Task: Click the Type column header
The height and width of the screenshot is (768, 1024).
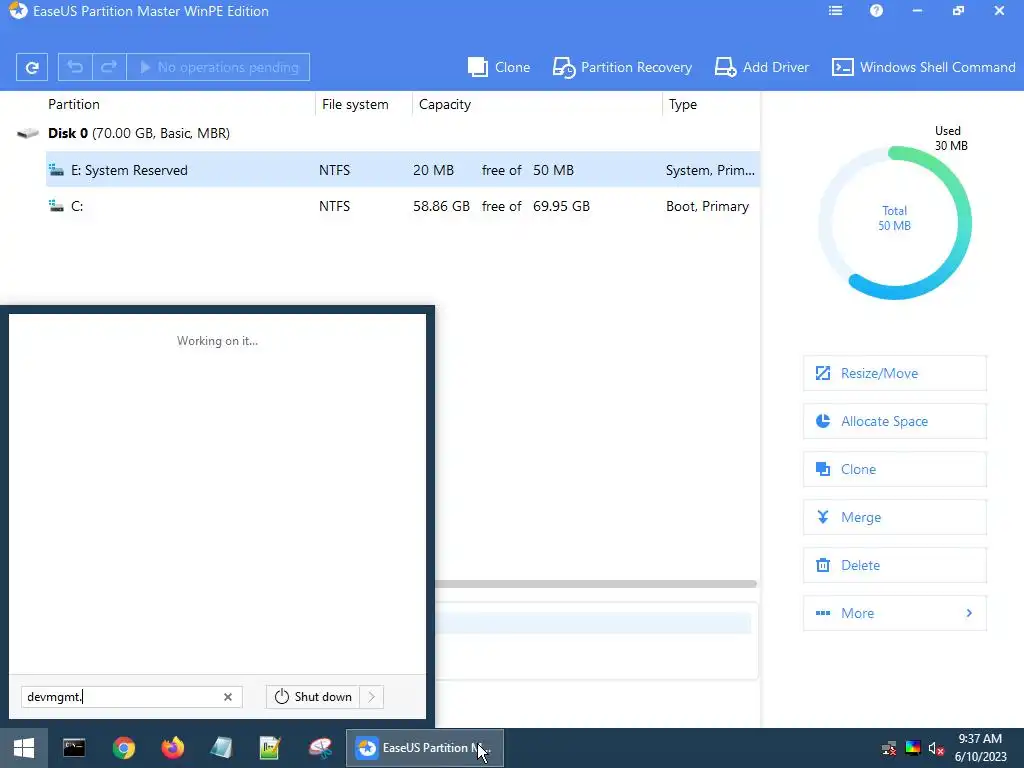Action: [682, 104]
